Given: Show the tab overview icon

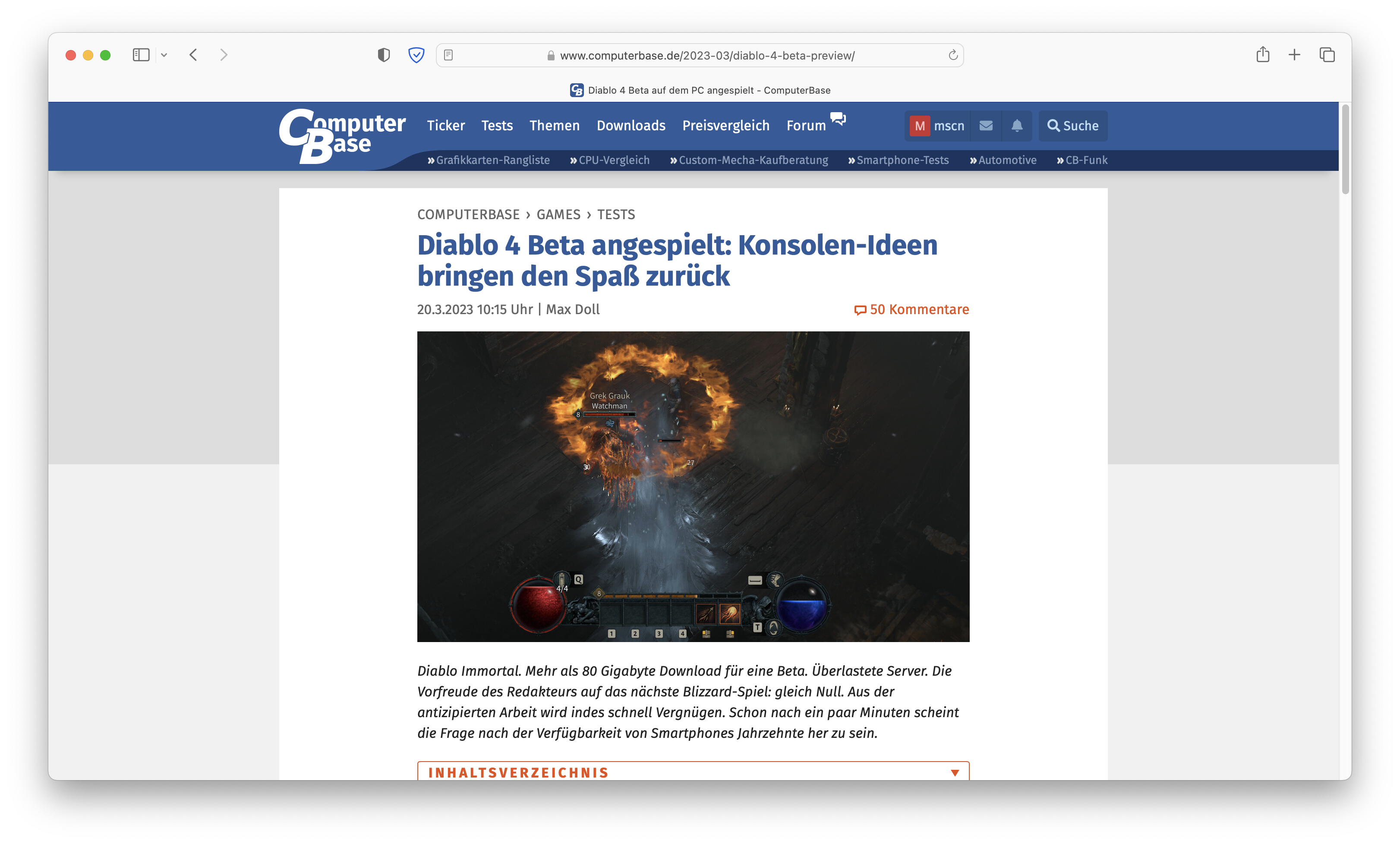Looking at the screenshot, I should [x=1327, y=55].
